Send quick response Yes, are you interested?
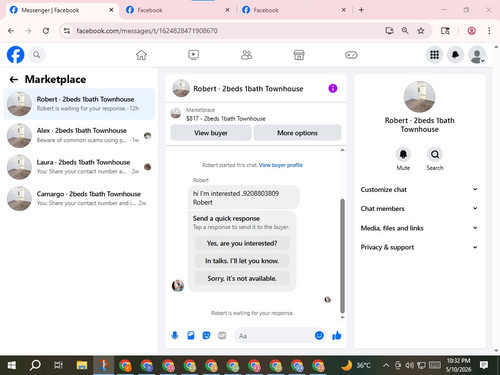The image size is (500, 375). tap(242, 243)
